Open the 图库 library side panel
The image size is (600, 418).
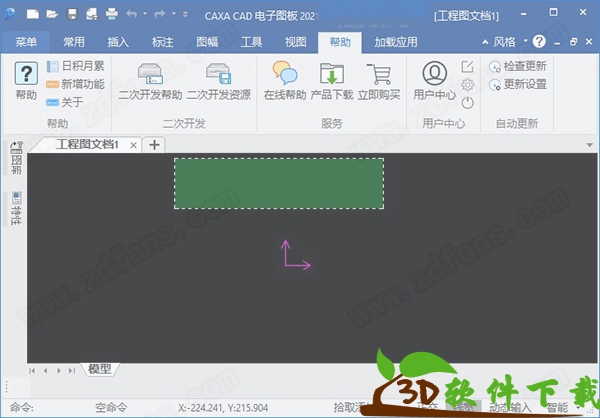[16, 158]
